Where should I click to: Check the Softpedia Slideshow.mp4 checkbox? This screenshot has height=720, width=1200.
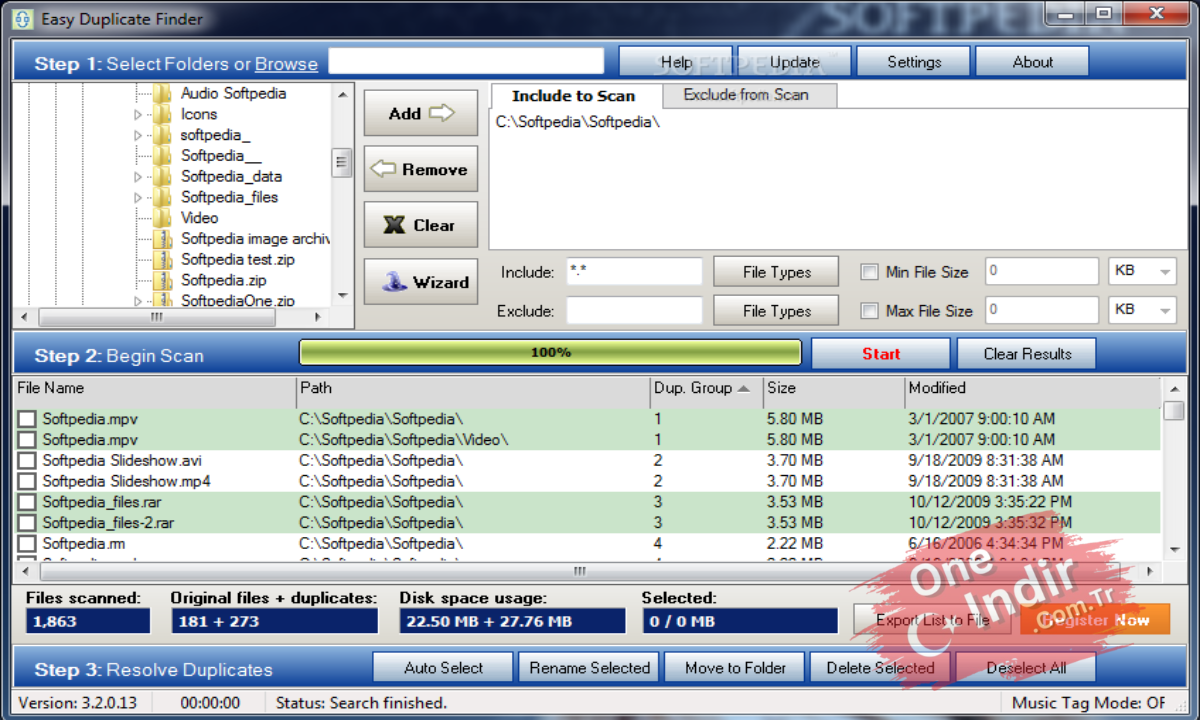coord(27,481)
